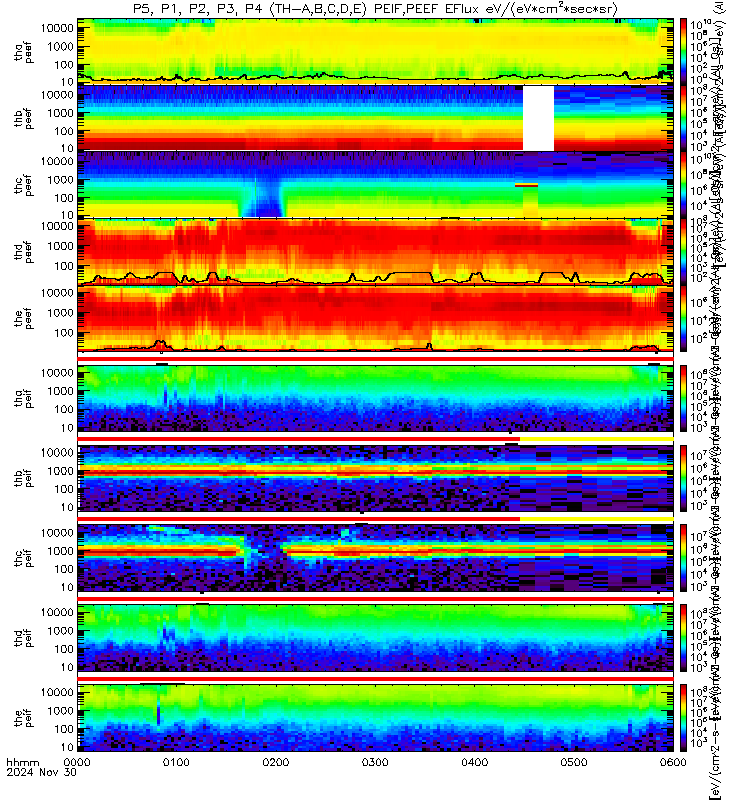Image resolution: width=750 pixels, height=800 pixels.
Task: Select the 'thg peif' panel label
Action: pos(23,398)
